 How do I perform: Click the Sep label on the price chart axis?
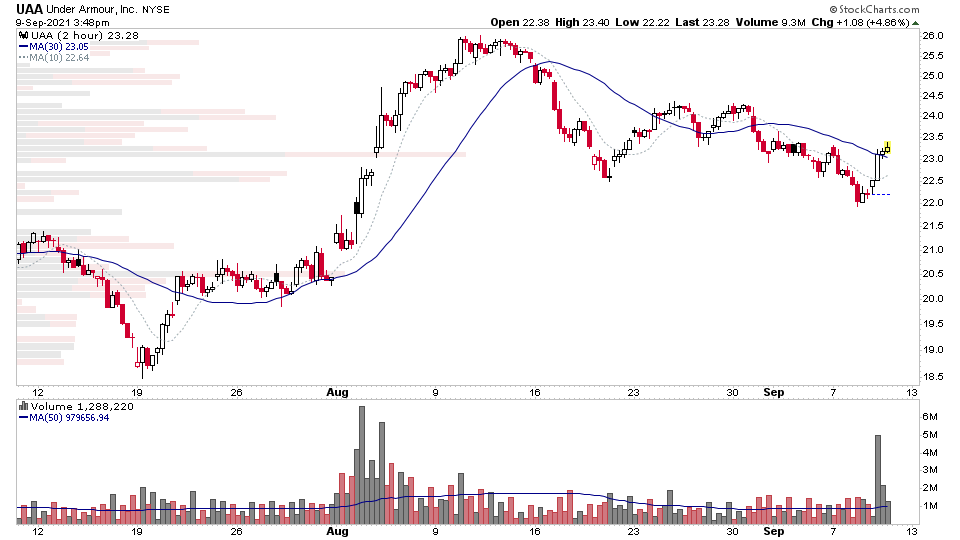(774, 392)
